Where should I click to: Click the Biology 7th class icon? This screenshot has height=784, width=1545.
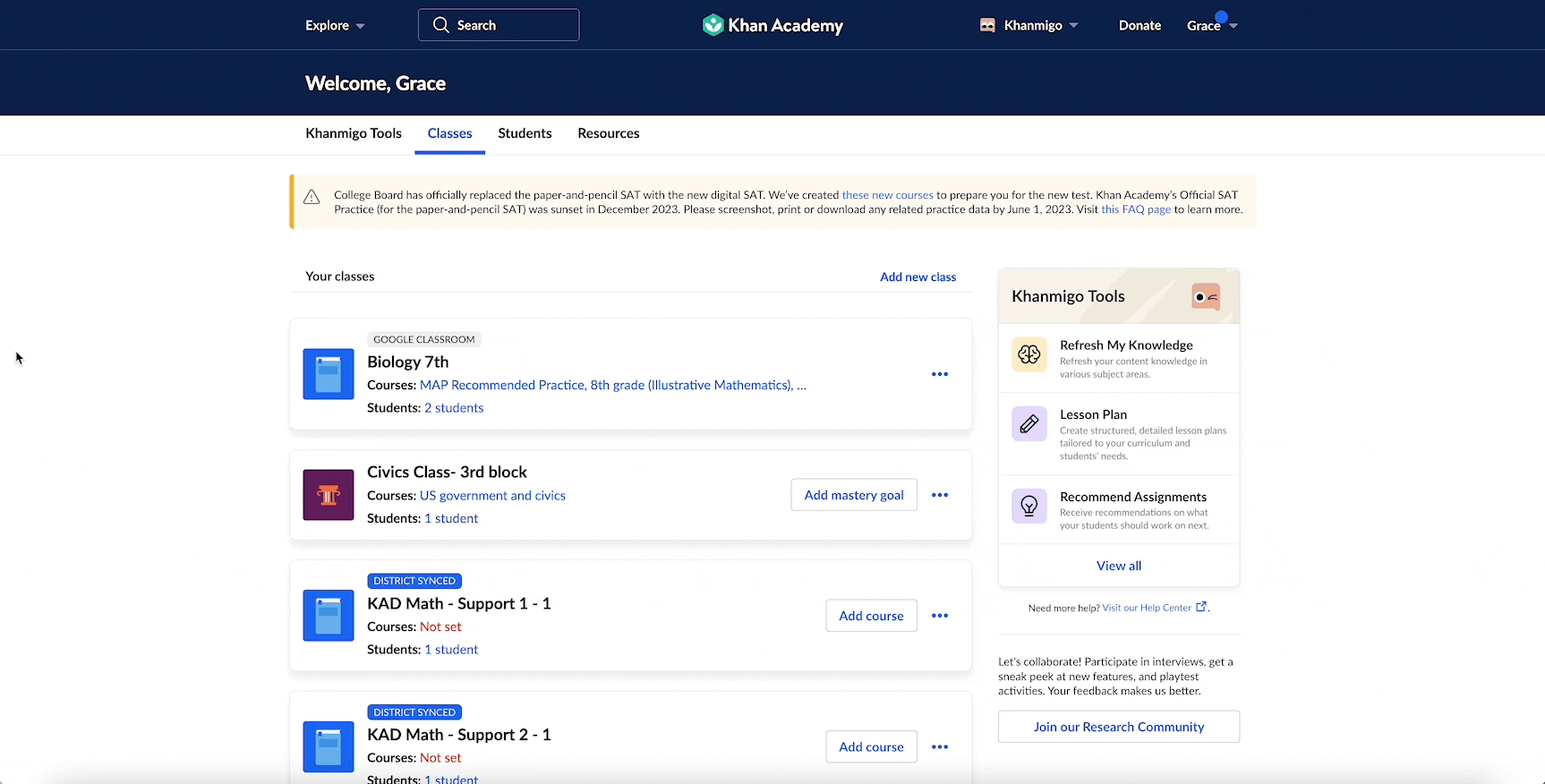(329, 374)
